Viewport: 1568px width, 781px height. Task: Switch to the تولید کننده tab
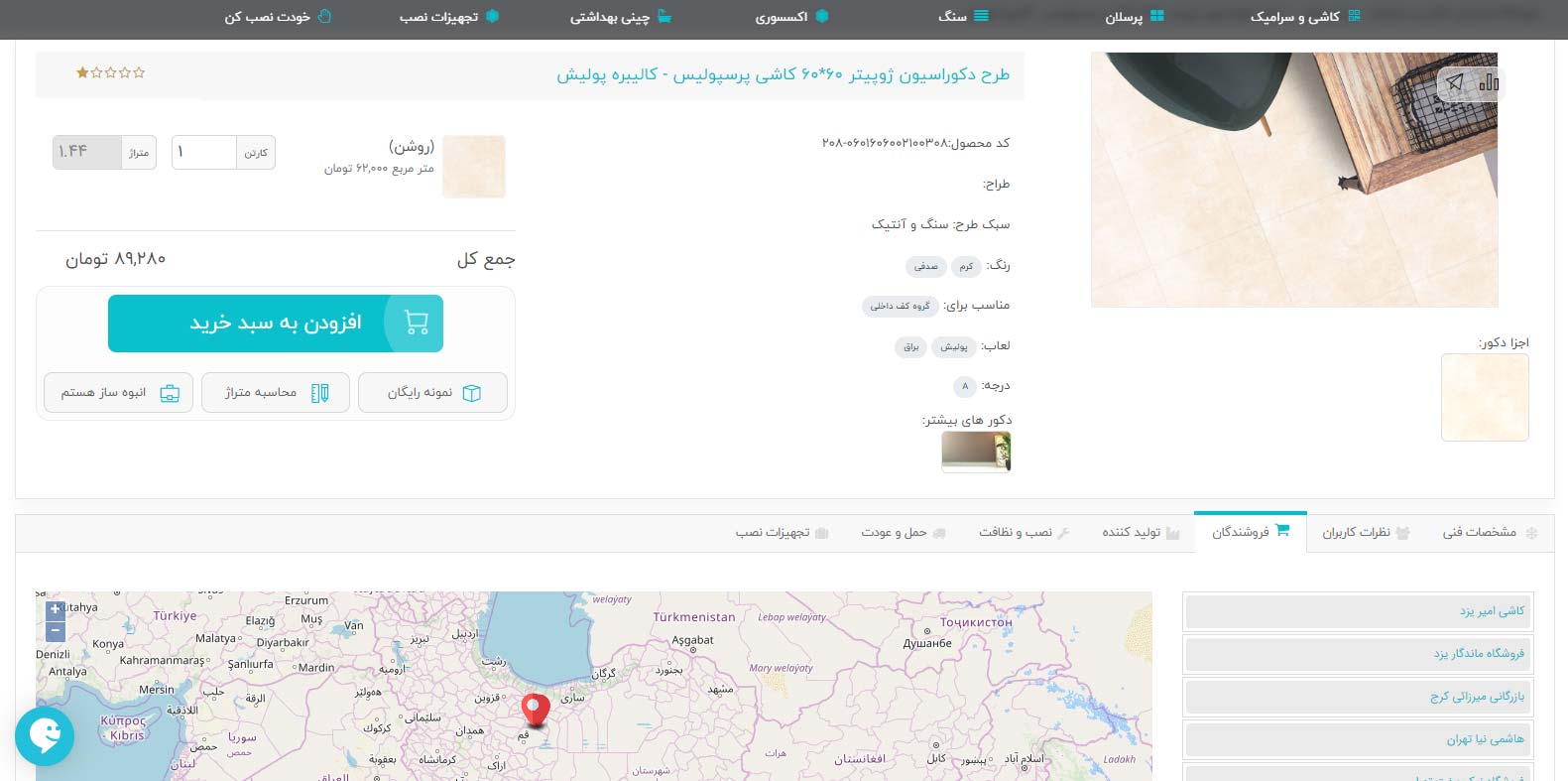pyautogui.click(x=1141, y=533)
